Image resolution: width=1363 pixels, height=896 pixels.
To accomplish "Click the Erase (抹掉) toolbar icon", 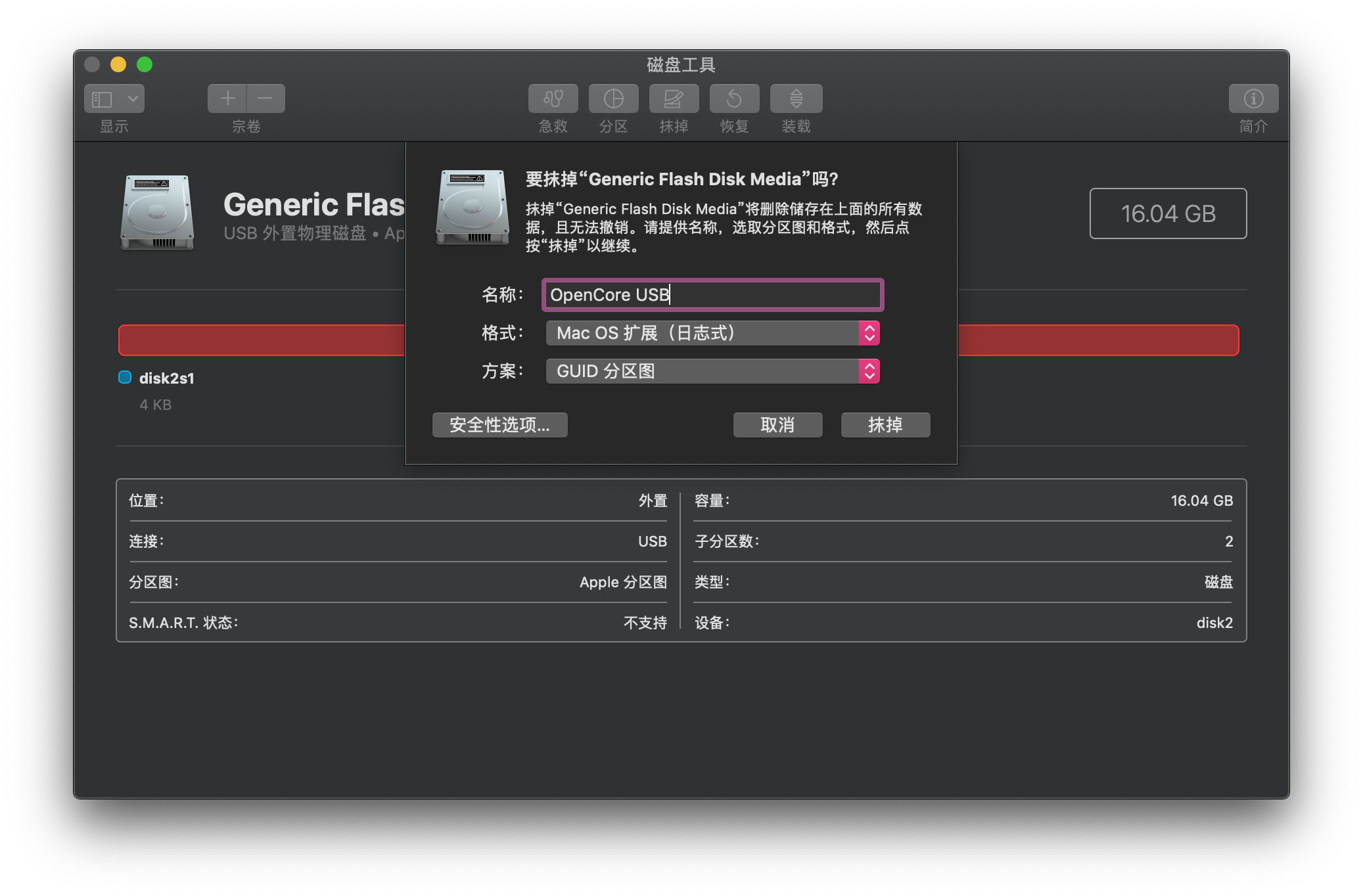I will click(x=674, y=99).
